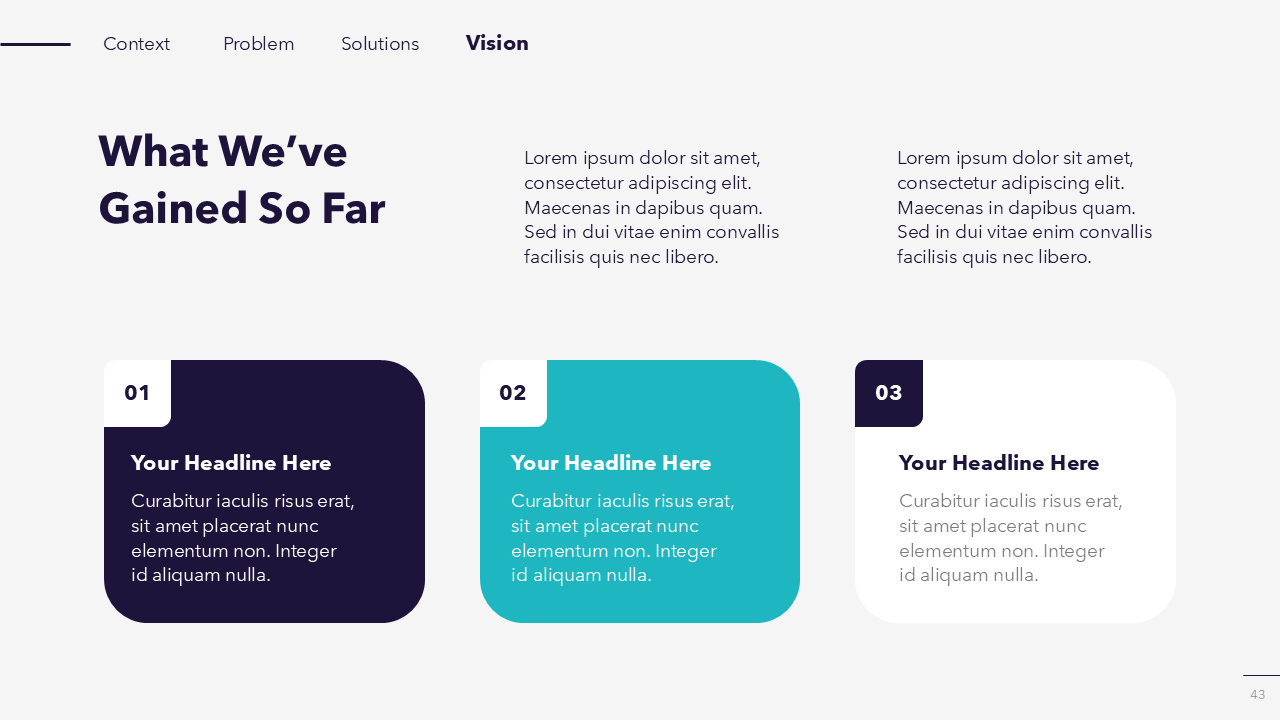1280x720 pixels.
Task: Open the Context section tab
Action: [x=137, y=44]
